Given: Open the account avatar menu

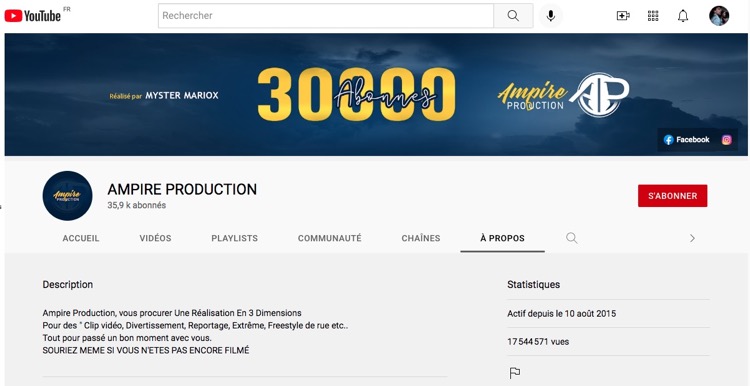Looking at the screenshot, I should click(719, 16).
